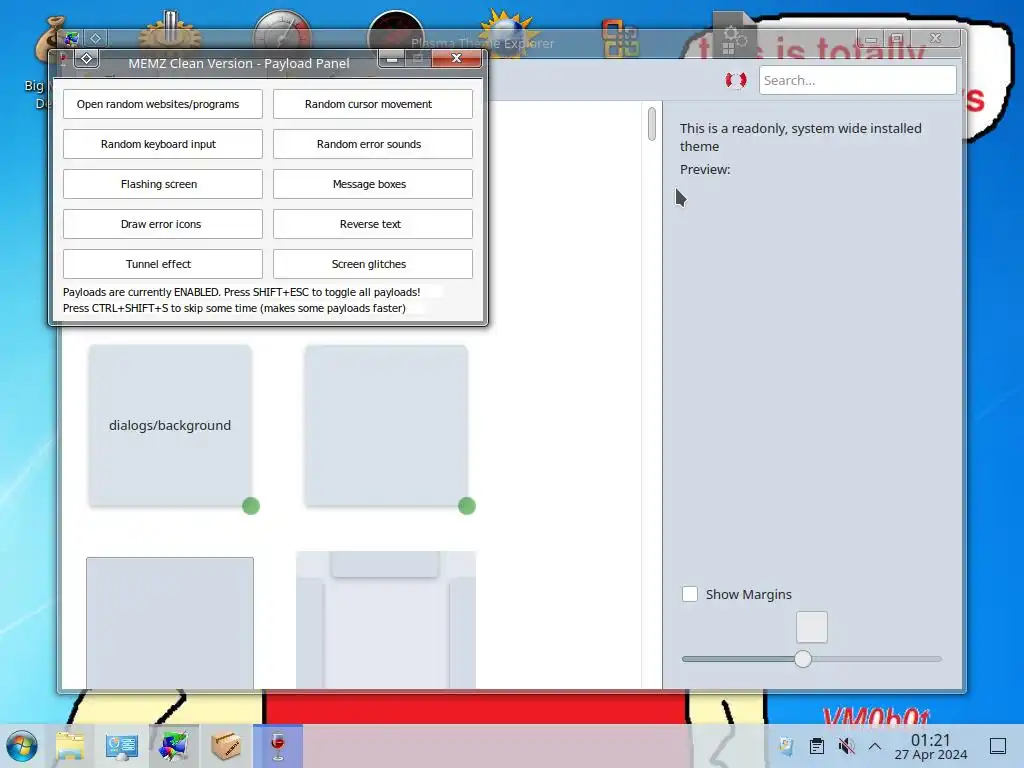The height and width of the screenshot is (768, 1024).
Task: Select the bottom-left gray rectangle thumbnail
Action: (x=170, y=622)
